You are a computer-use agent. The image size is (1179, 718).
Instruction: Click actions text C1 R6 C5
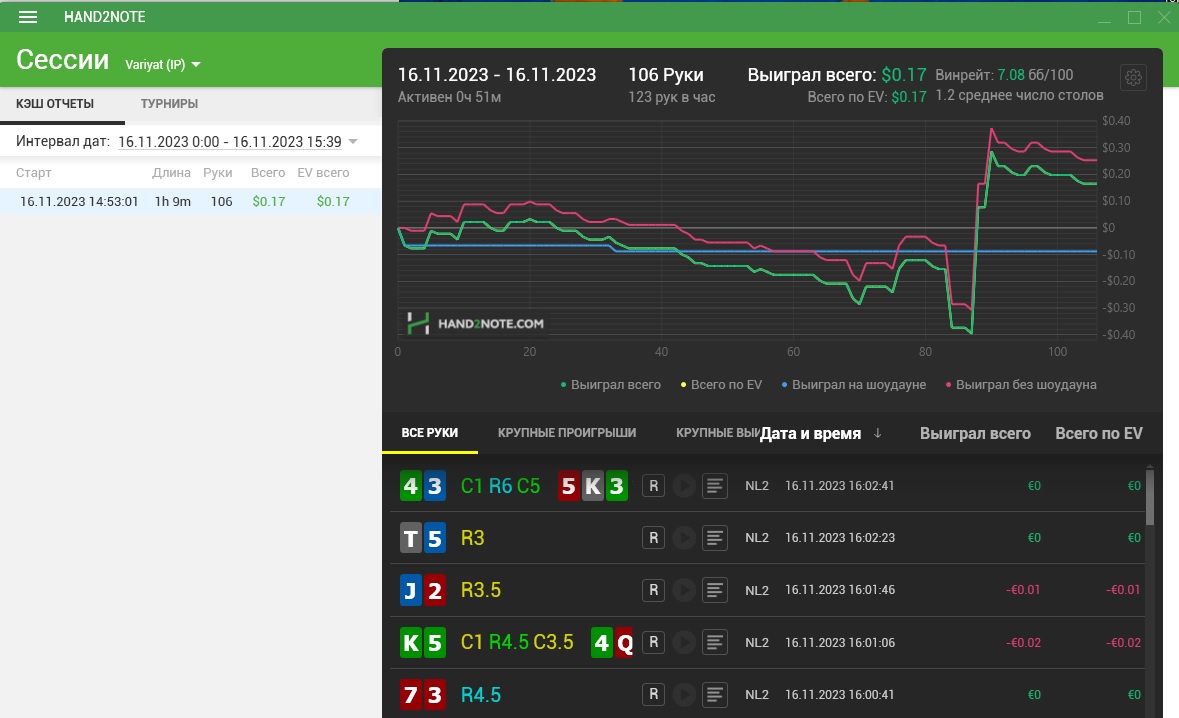click(x=500, y=486)
